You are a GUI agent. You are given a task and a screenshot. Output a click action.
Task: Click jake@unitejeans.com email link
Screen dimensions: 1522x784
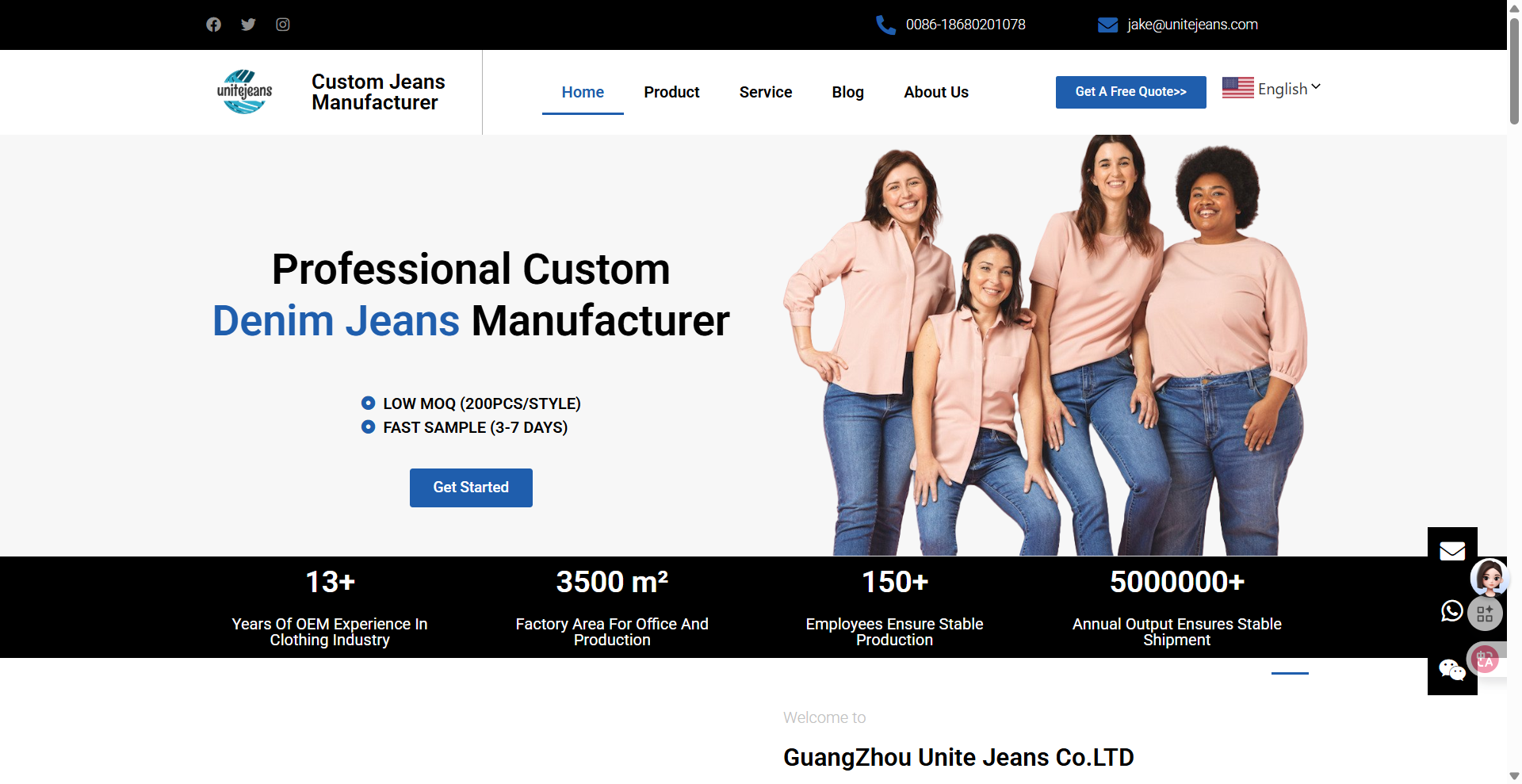(1192, 25)
